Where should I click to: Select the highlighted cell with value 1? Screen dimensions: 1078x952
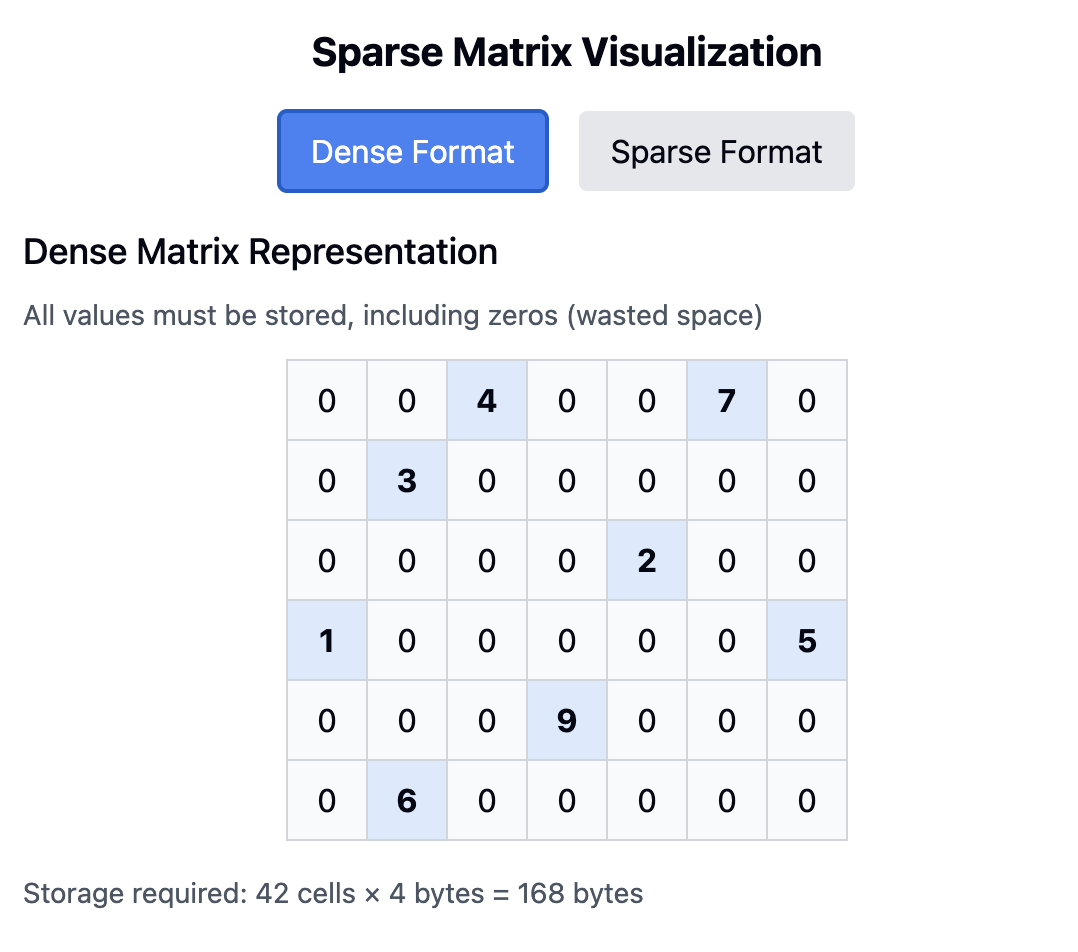coord(327,641)
